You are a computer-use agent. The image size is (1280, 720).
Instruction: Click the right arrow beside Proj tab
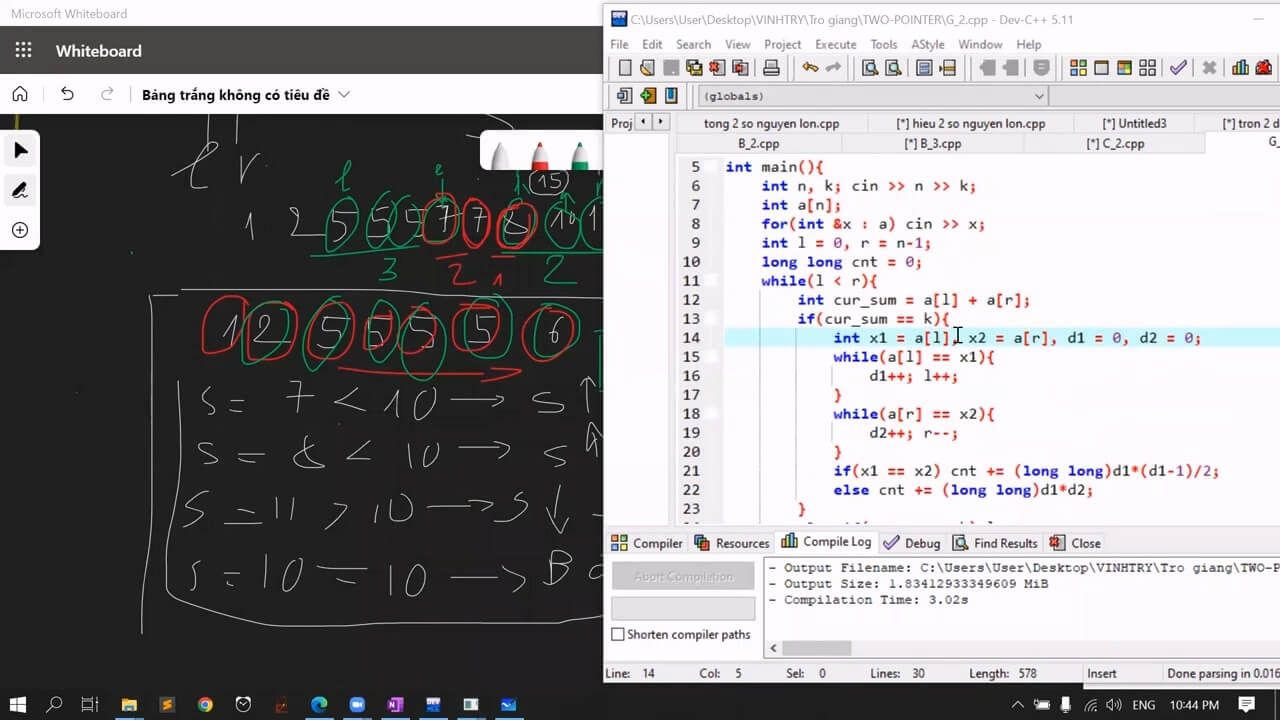click(660, 122)
